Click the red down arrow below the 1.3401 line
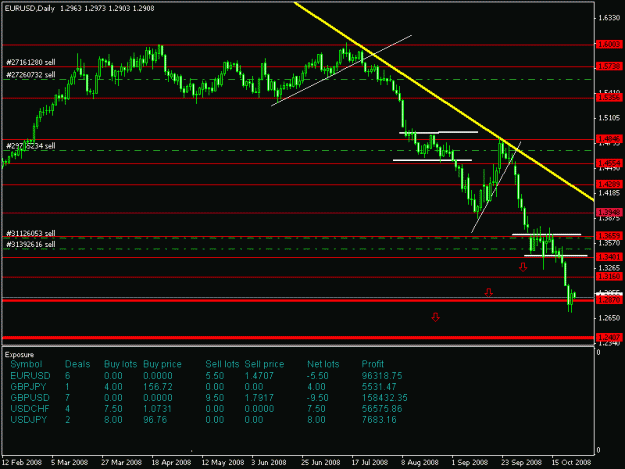 (x=523, y=267)
